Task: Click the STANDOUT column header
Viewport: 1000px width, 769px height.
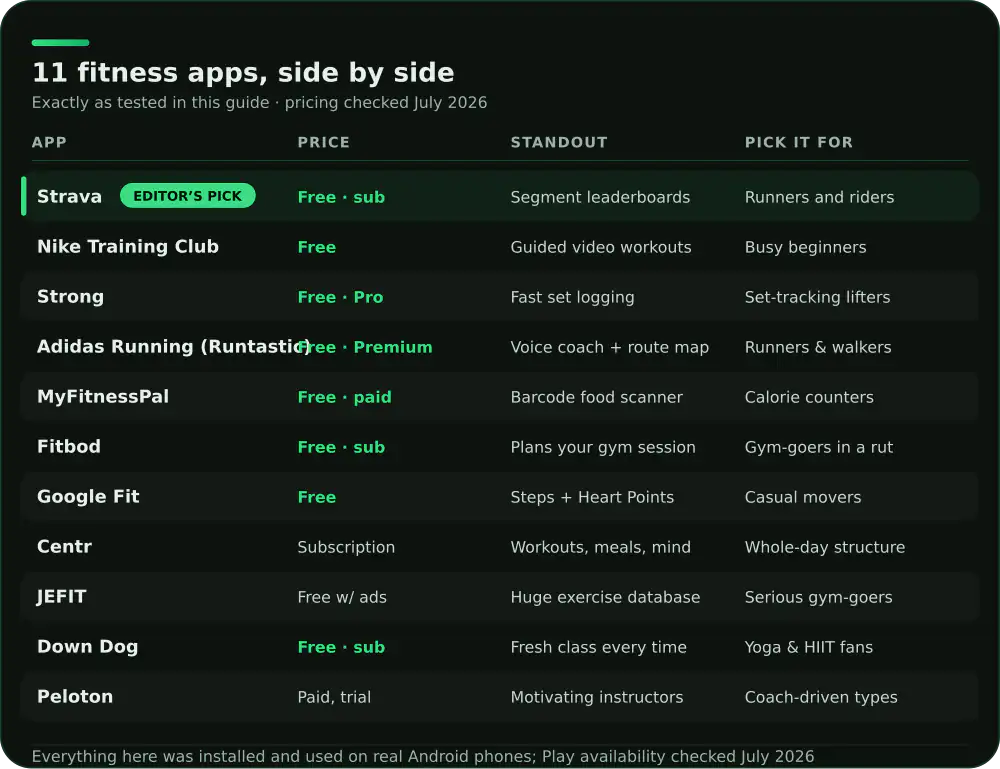Action: (x=559, y=142)
